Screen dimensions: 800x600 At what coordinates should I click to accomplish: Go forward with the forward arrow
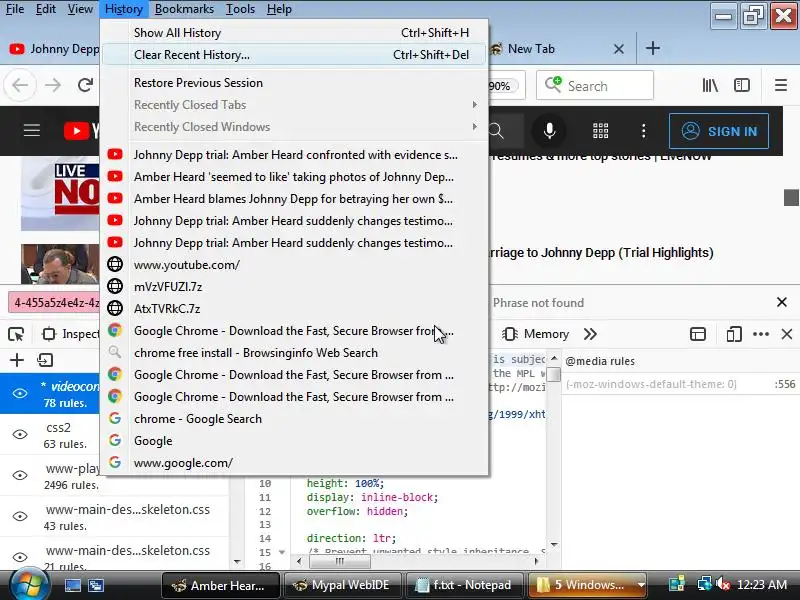[x=53, y=85]
